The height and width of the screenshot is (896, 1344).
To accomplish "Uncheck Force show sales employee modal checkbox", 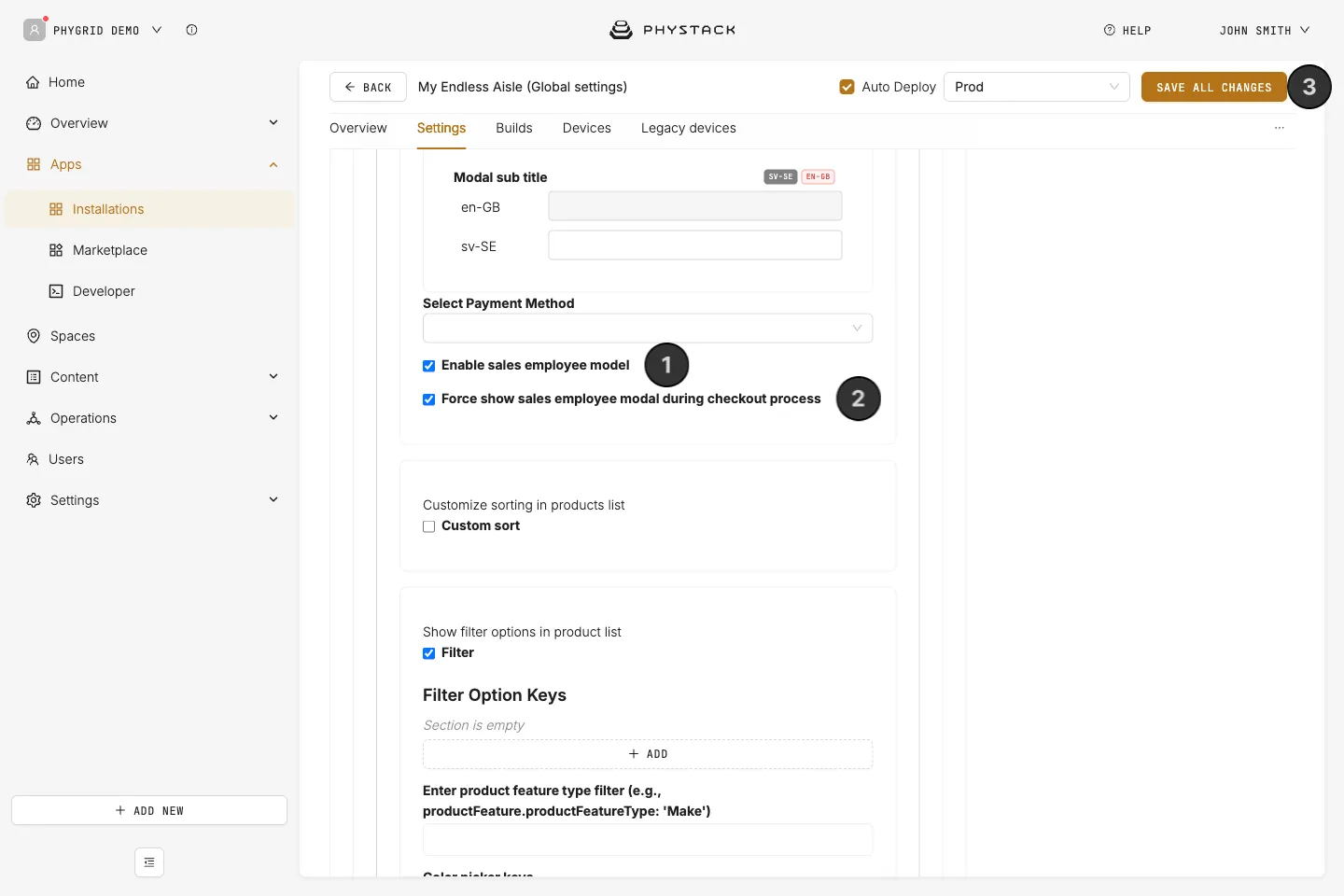I will click(429, 399).
